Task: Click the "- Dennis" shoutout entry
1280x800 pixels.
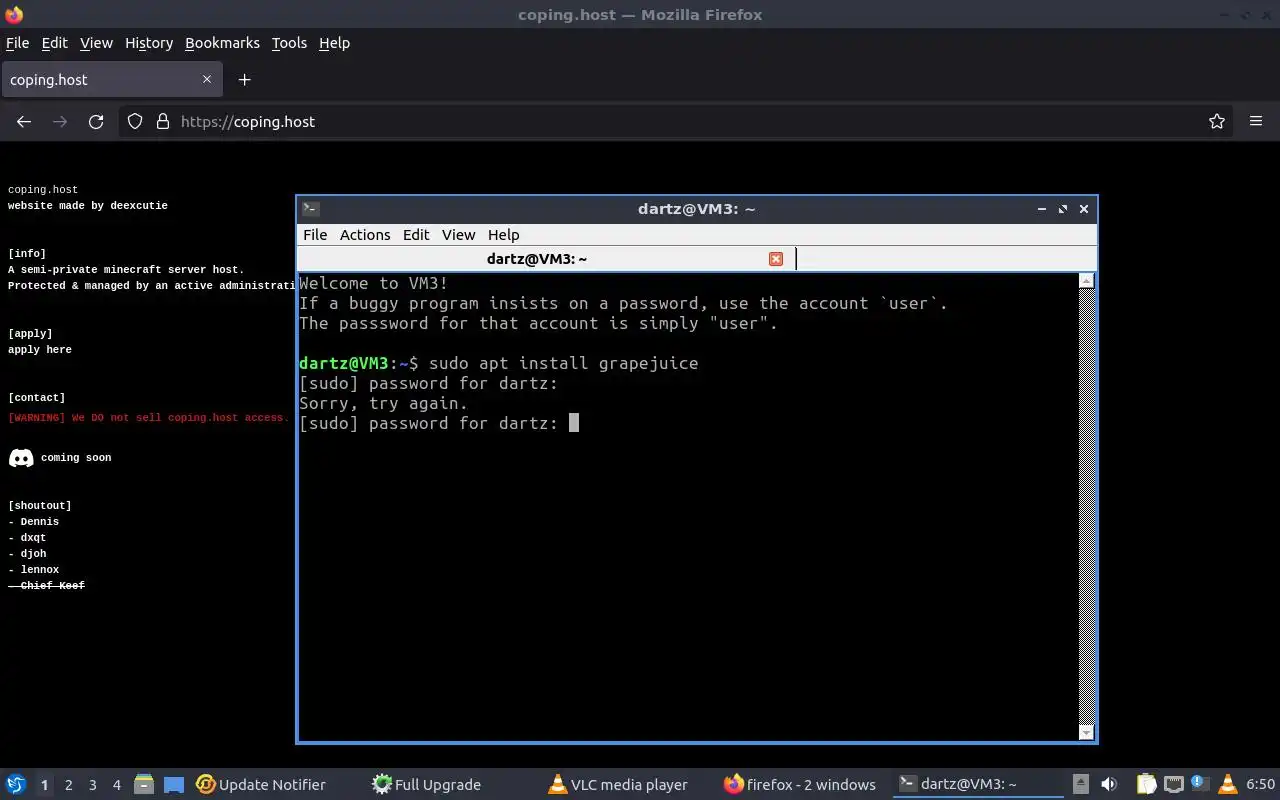Action: [x=34, y=522]
